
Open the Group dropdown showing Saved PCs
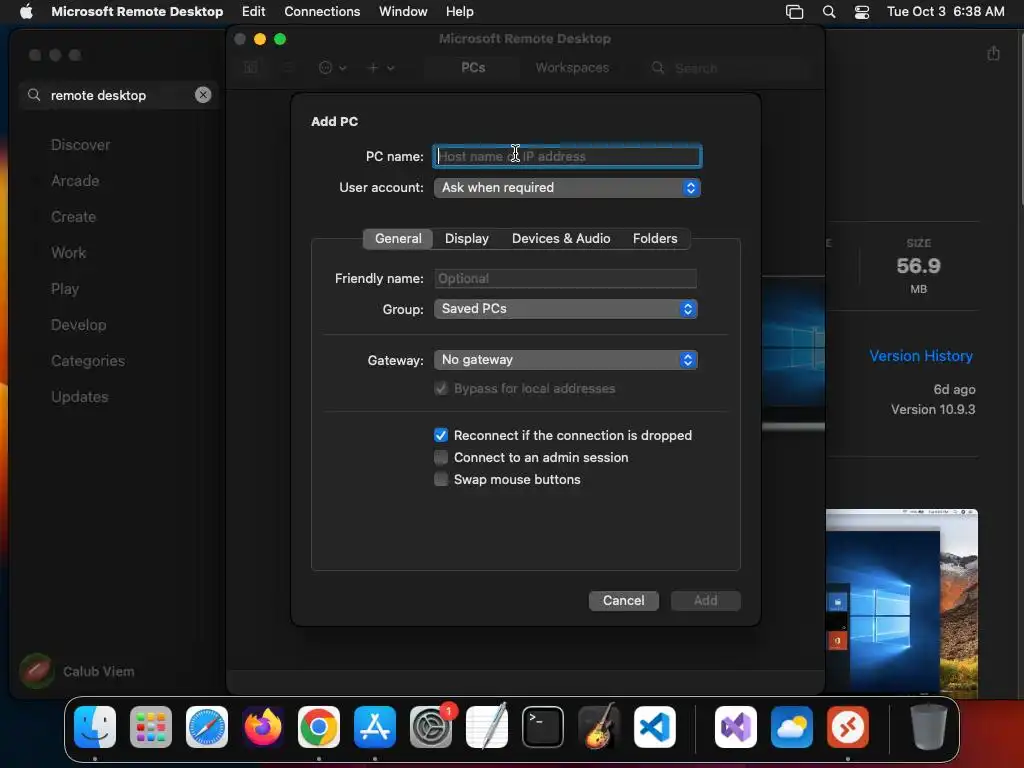click(x=566, y=309)
